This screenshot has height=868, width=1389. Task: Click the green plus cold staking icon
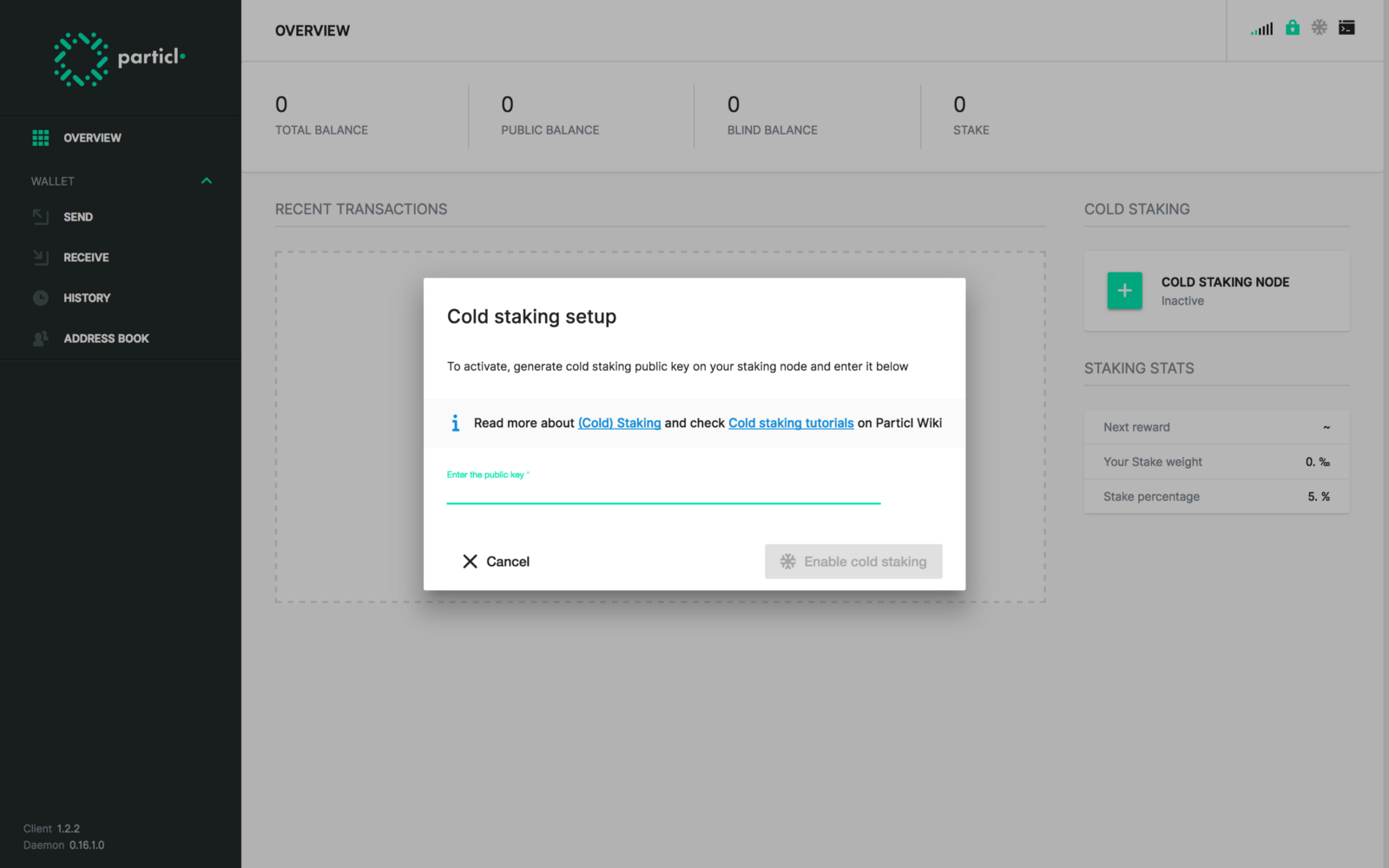pyautogui.click(x=1124, y=291)
